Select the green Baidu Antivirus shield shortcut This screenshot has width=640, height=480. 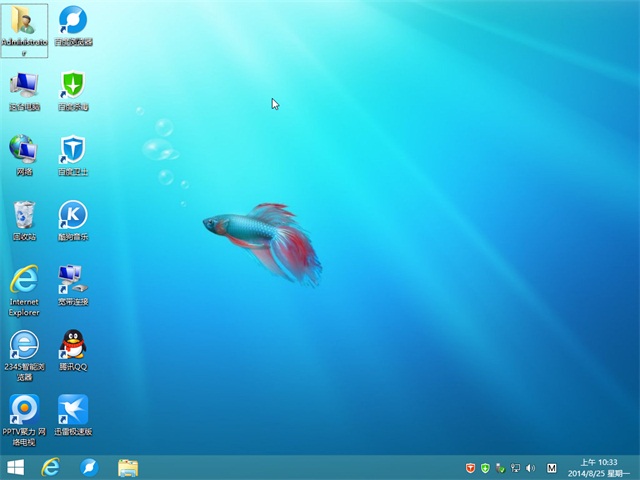(73, 86)
